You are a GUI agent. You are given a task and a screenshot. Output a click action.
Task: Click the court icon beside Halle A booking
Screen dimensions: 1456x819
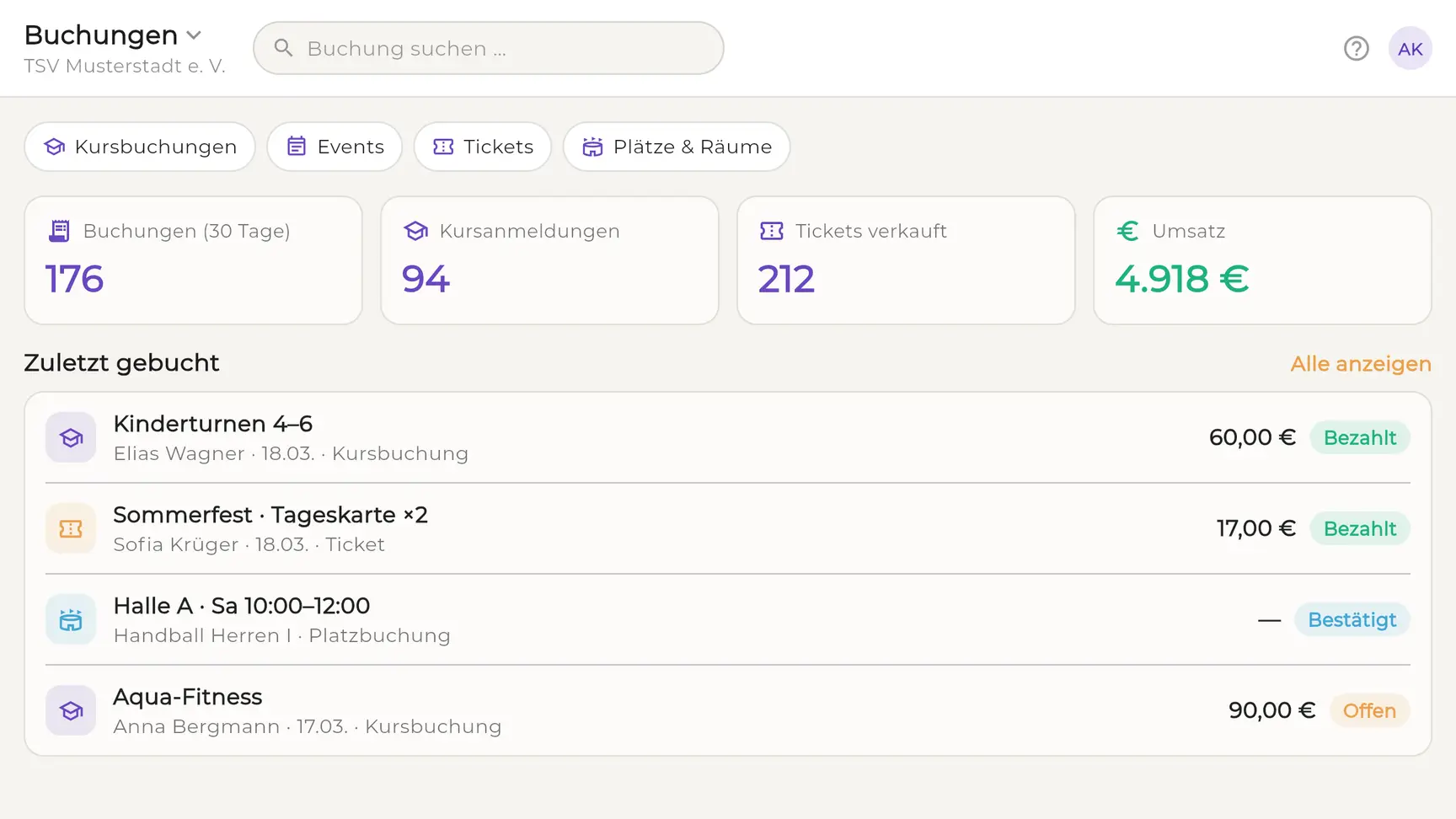71,619
